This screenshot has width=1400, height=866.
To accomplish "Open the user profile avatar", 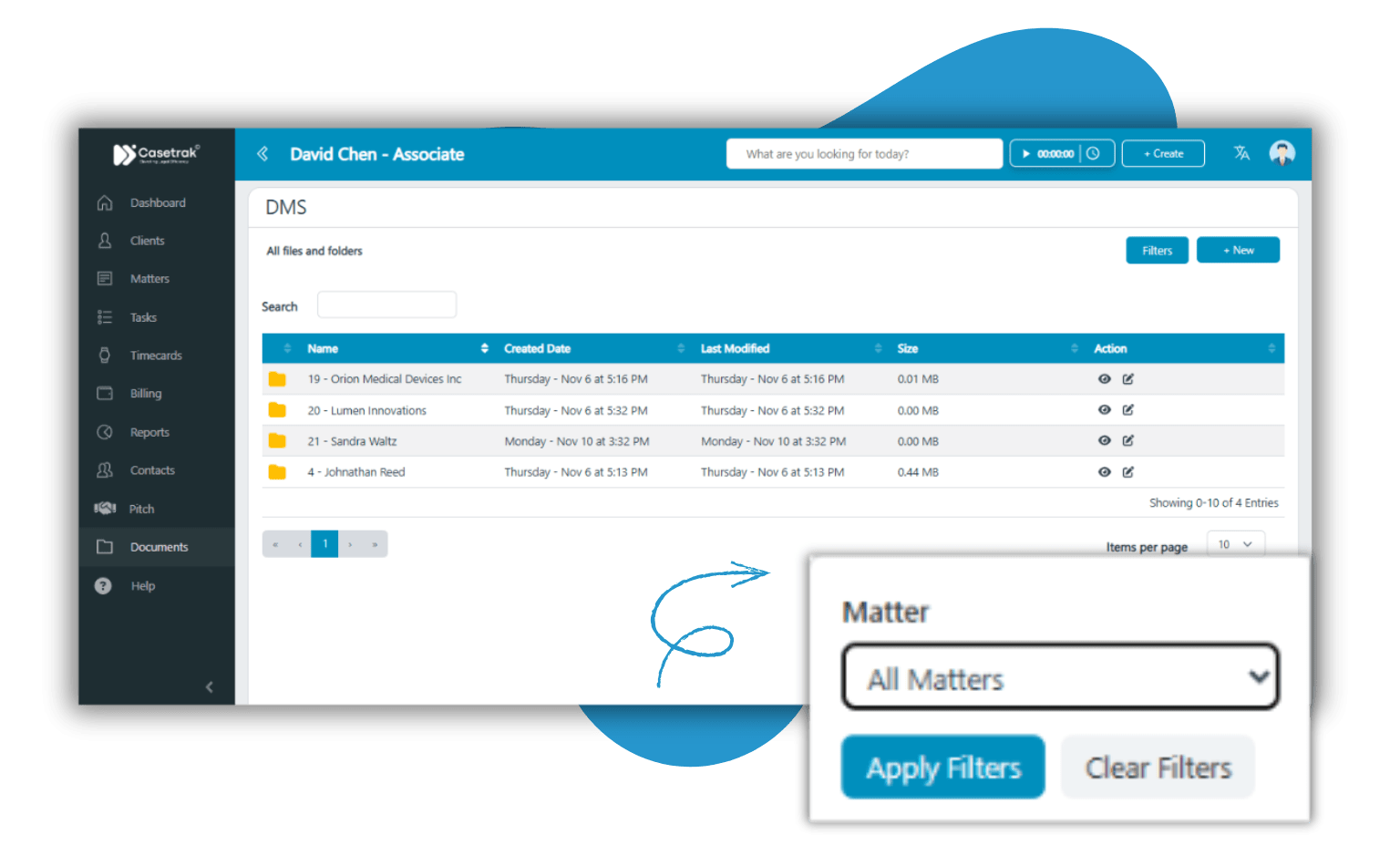I will (1282, 153).
